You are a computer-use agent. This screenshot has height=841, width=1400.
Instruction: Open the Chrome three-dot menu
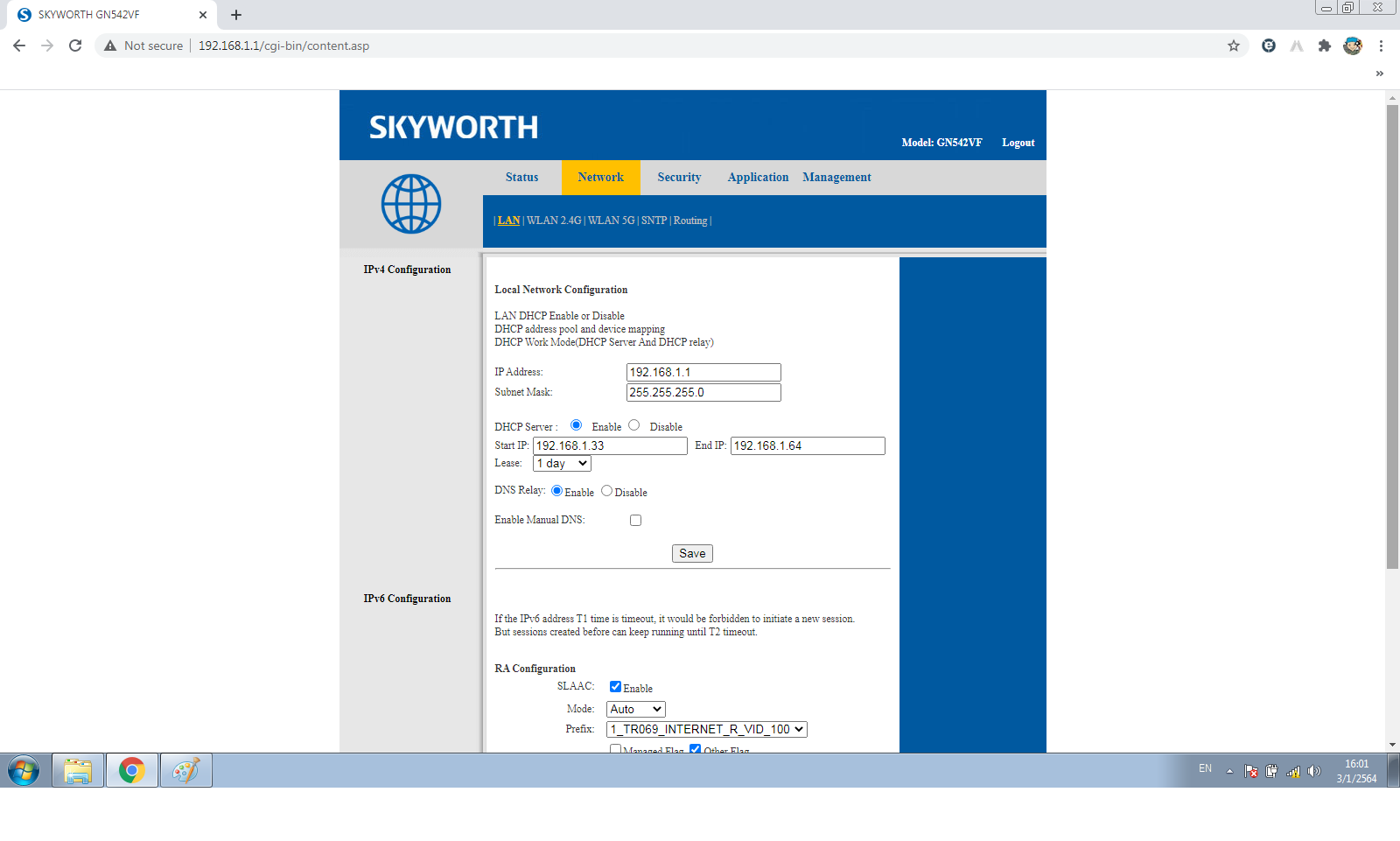coord(1381,46)
